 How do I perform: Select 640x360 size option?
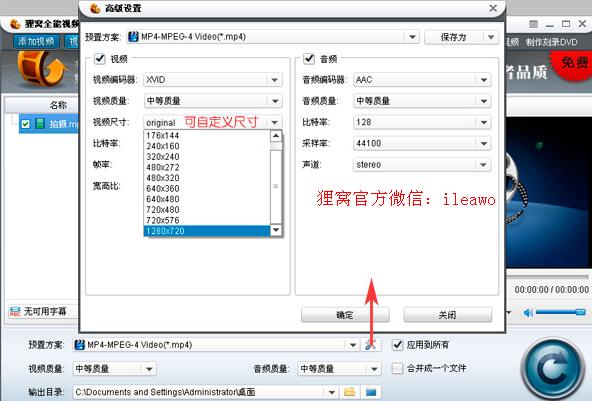[x=207, y=188]
